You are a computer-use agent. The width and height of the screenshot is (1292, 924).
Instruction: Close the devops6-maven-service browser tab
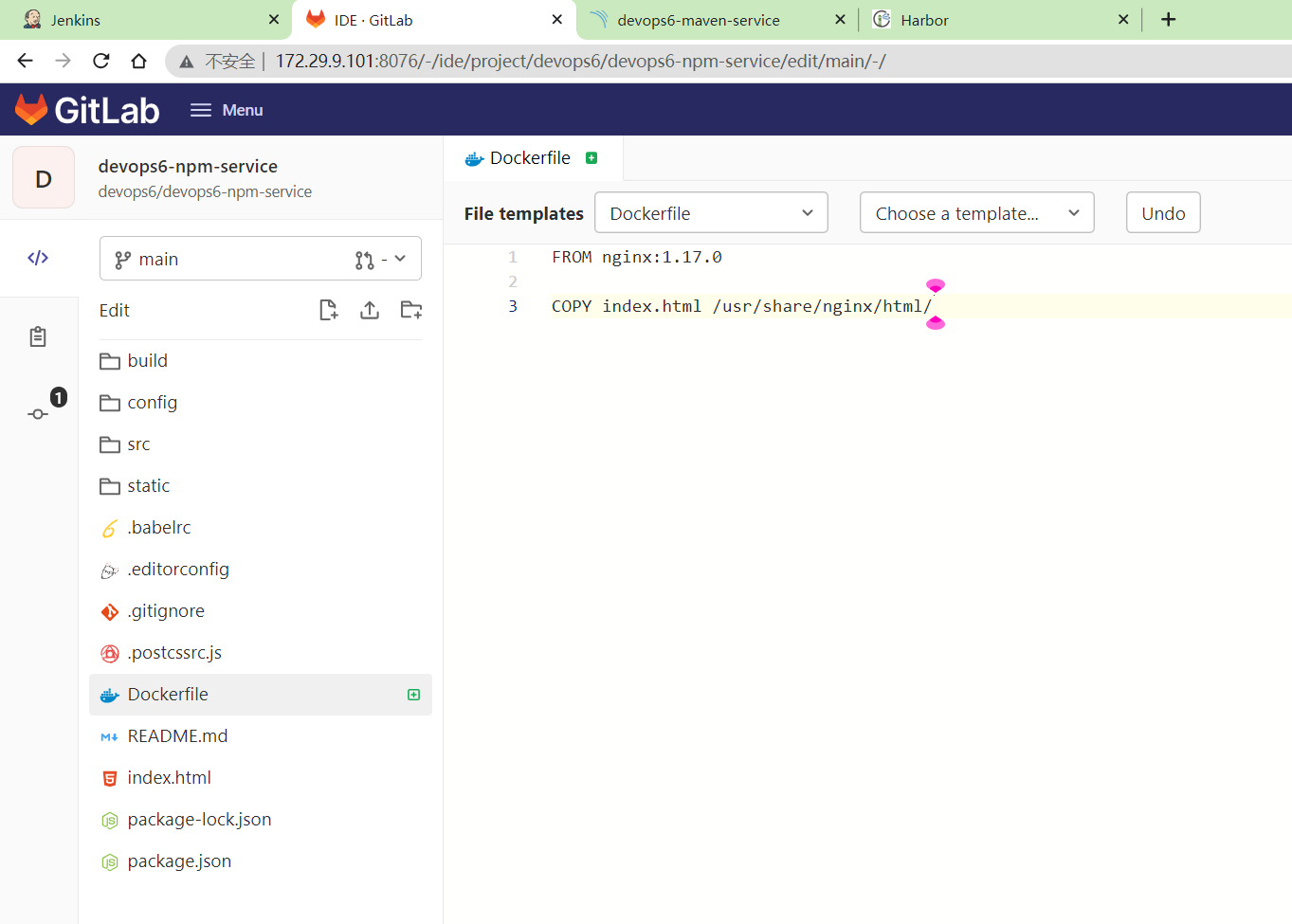[x=840, y=19]
